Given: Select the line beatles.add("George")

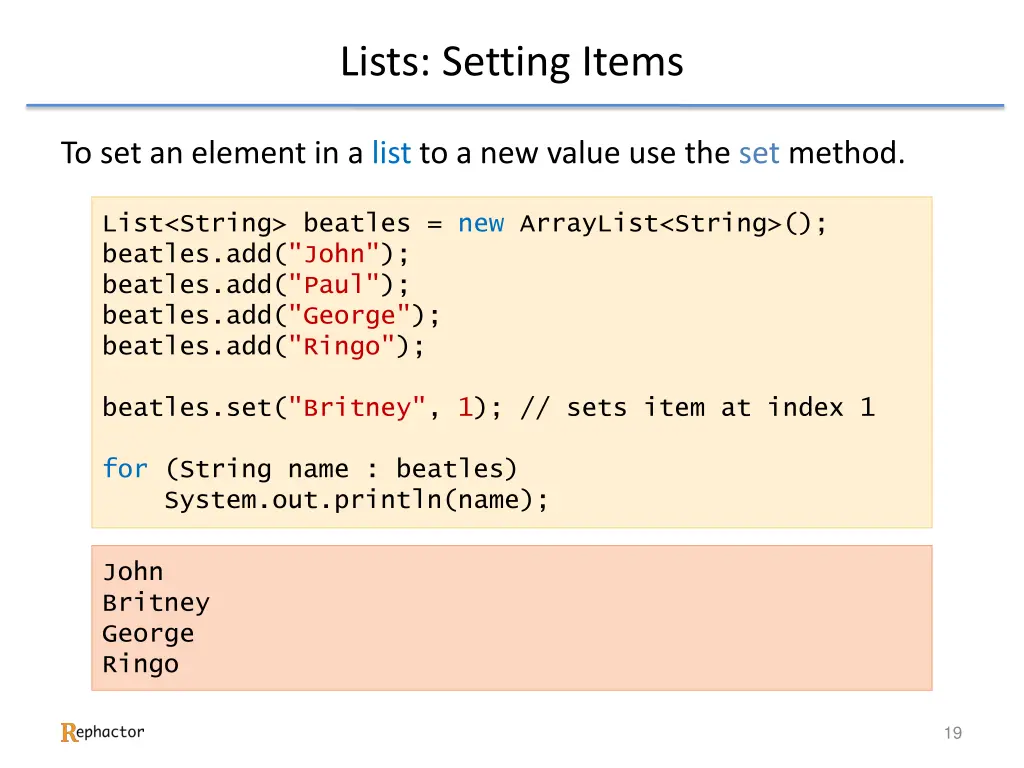Looking at the screenshot, I should click(x=271, y=315).
